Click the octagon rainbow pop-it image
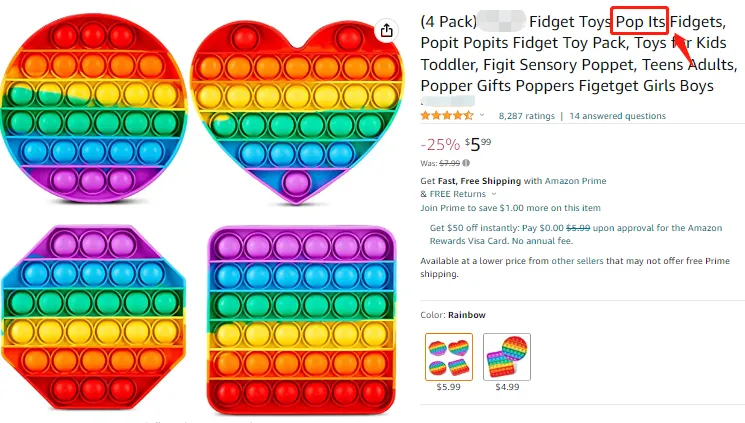 click(x=93, y=317)
